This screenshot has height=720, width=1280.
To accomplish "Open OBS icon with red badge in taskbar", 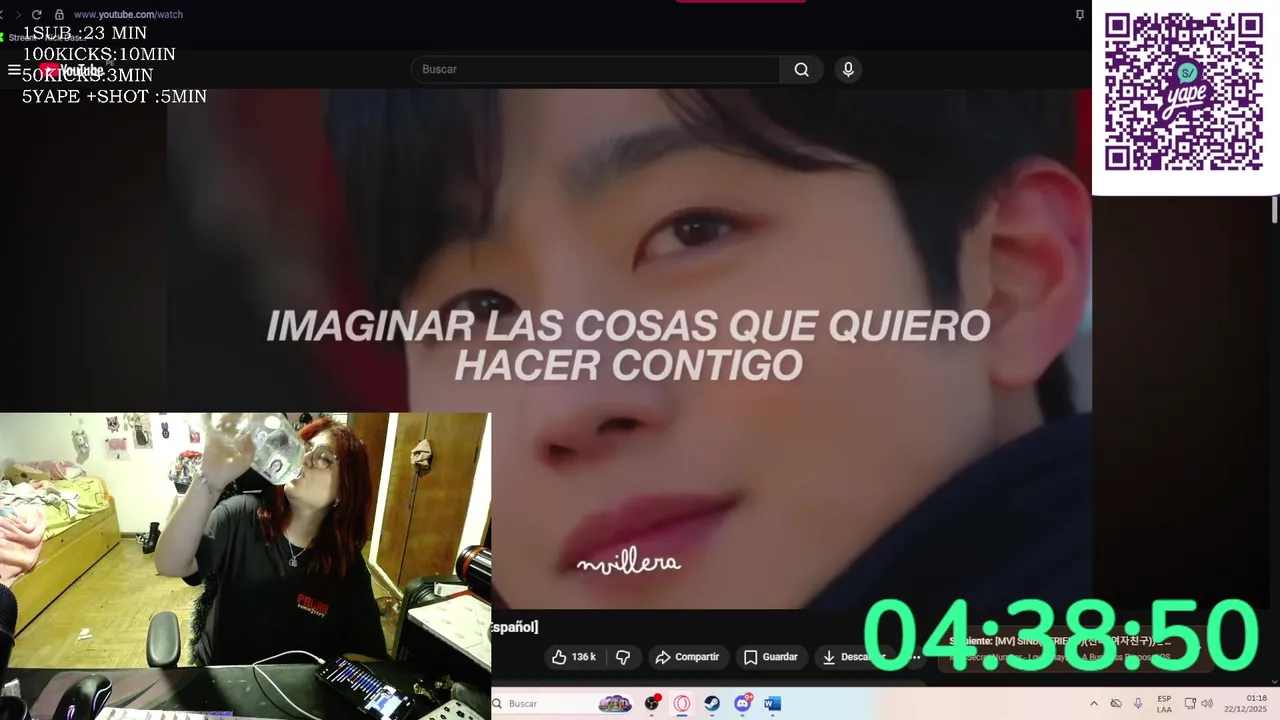I will 653,703.
